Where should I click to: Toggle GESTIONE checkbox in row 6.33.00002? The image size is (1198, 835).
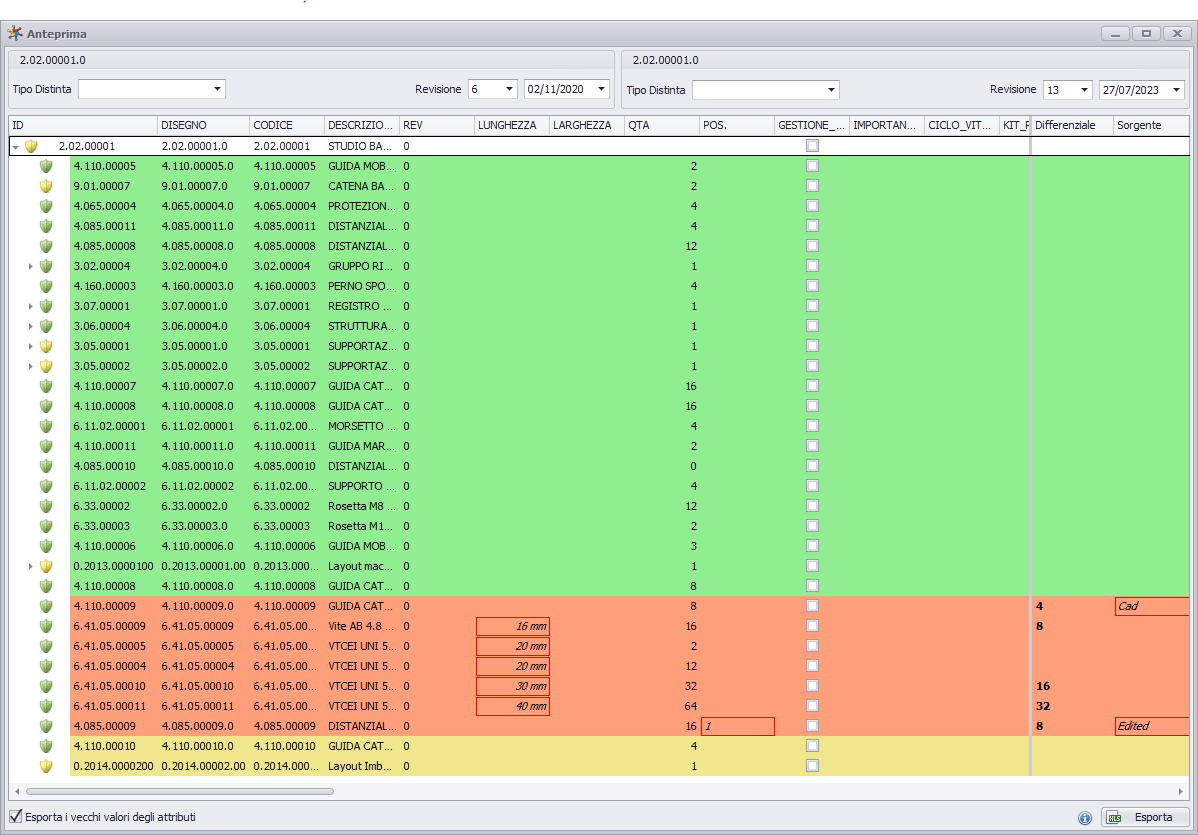pyautogui.click(x=812, y=506)
